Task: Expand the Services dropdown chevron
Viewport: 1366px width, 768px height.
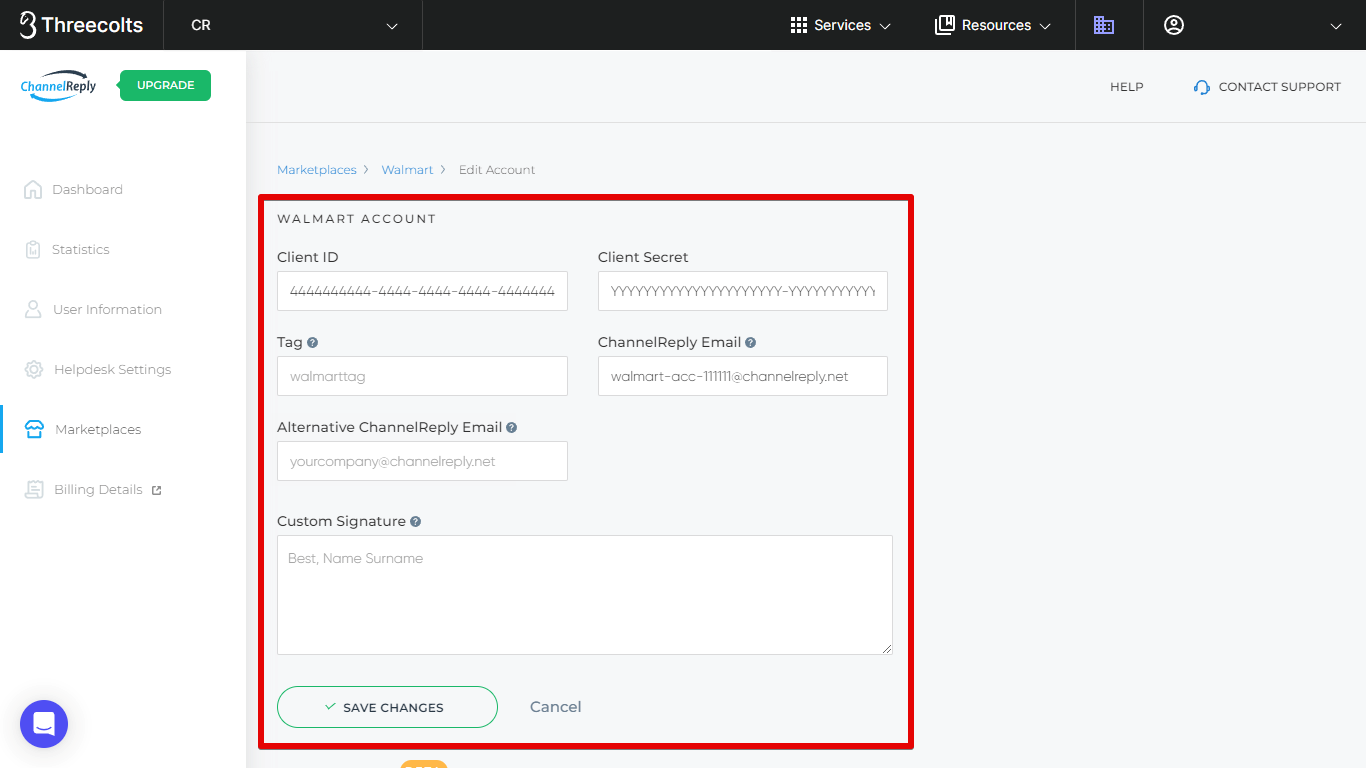Action: [885, 26]
